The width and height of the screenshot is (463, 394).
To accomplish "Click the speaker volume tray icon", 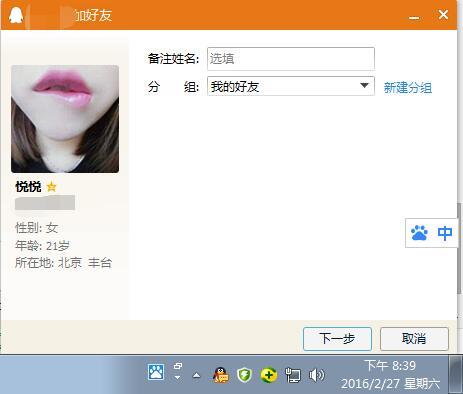I will coord(316,375).
